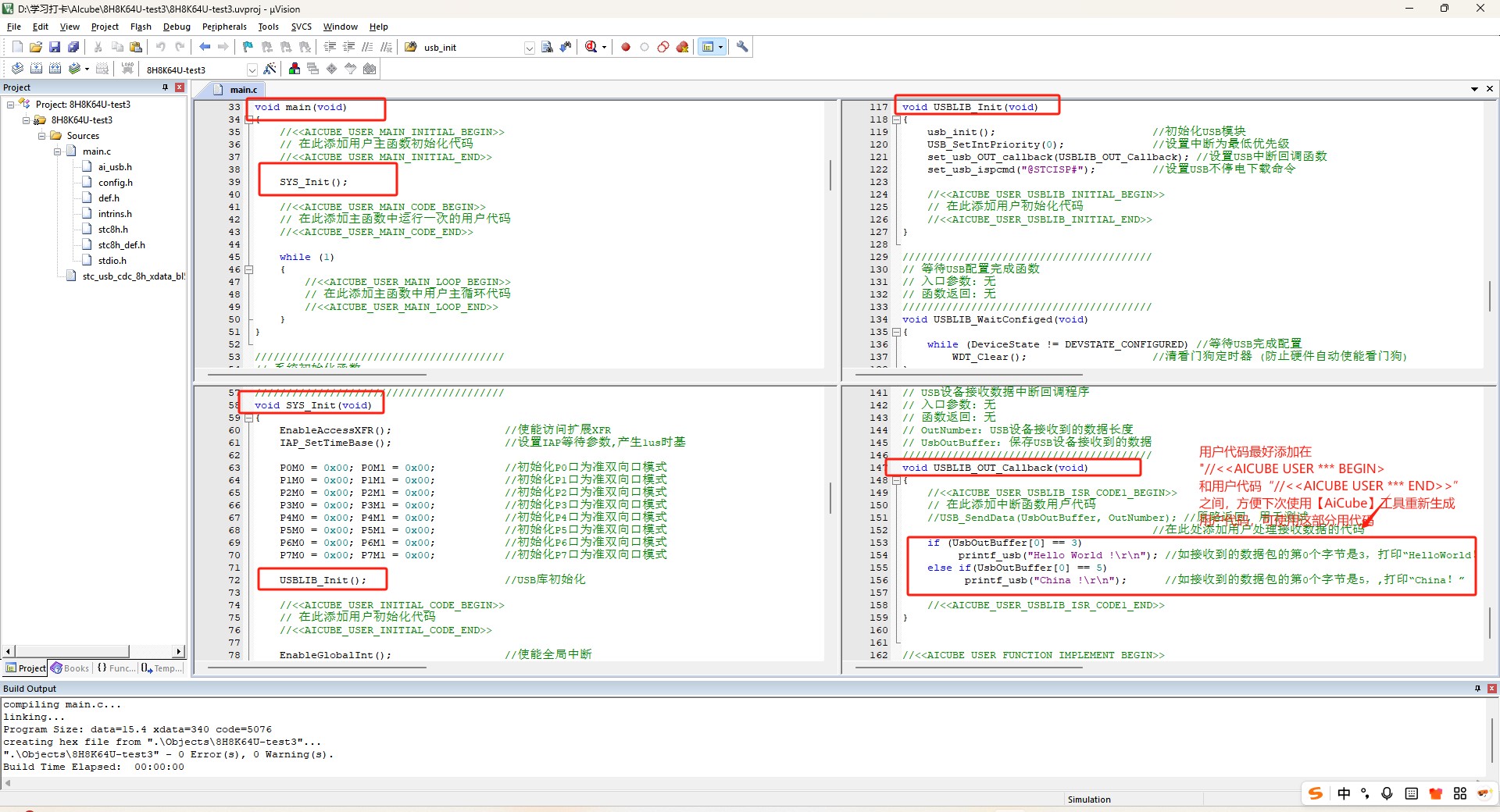Comment out selection with the comment icon

[x=367, y=47]
